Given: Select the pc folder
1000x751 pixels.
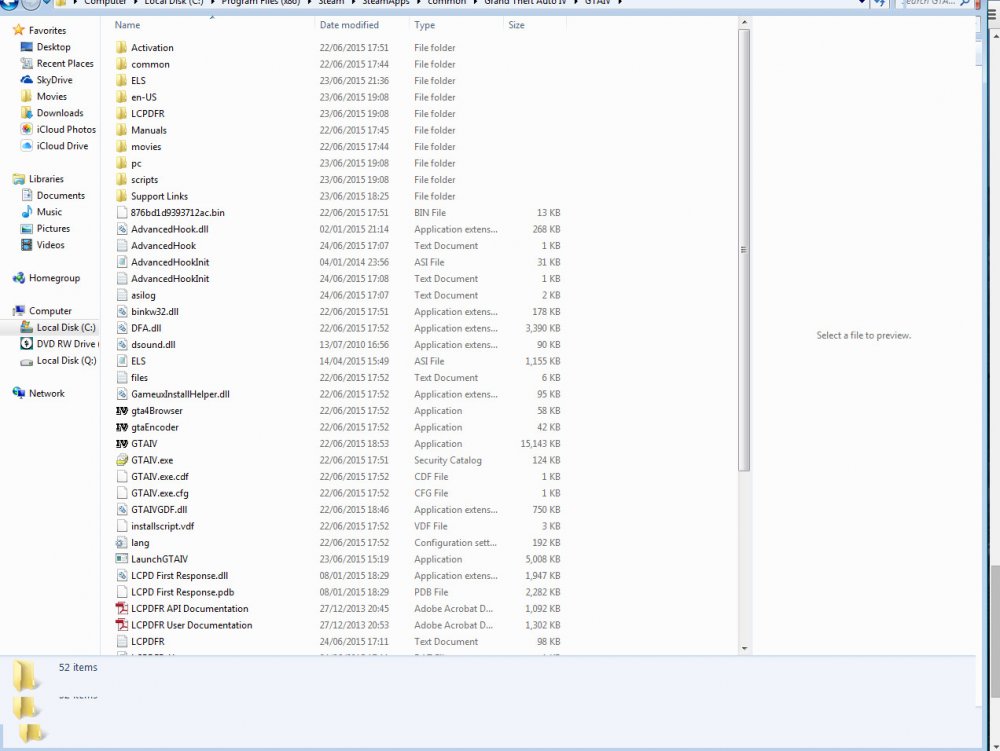Looking at the screenshot, I should click(136, 163).
